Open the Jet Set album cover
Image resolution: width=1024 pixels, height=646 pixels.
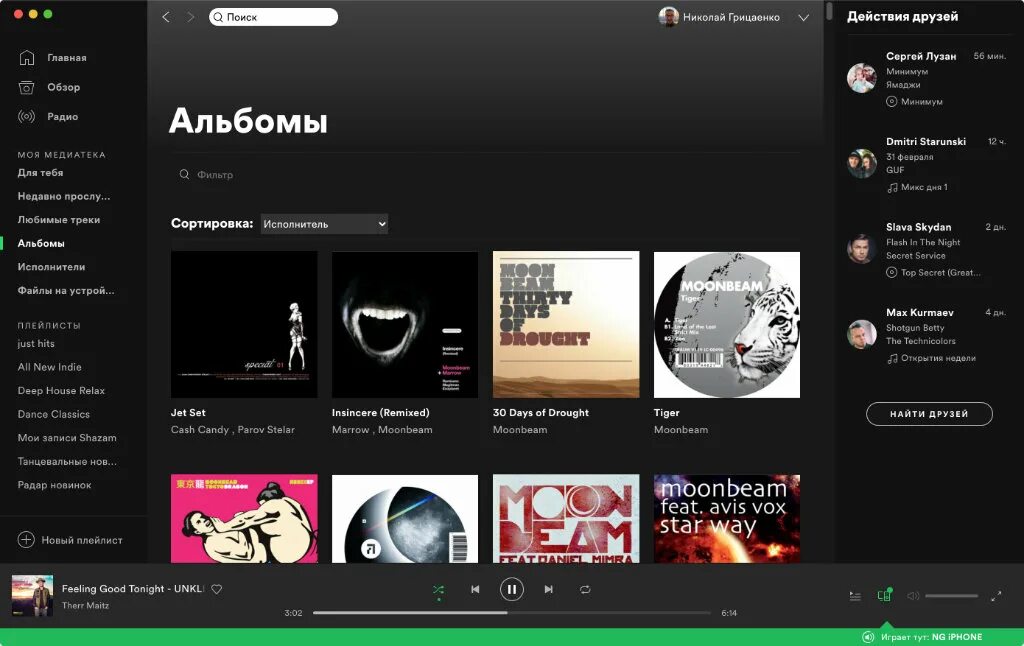tap(244, 325)
